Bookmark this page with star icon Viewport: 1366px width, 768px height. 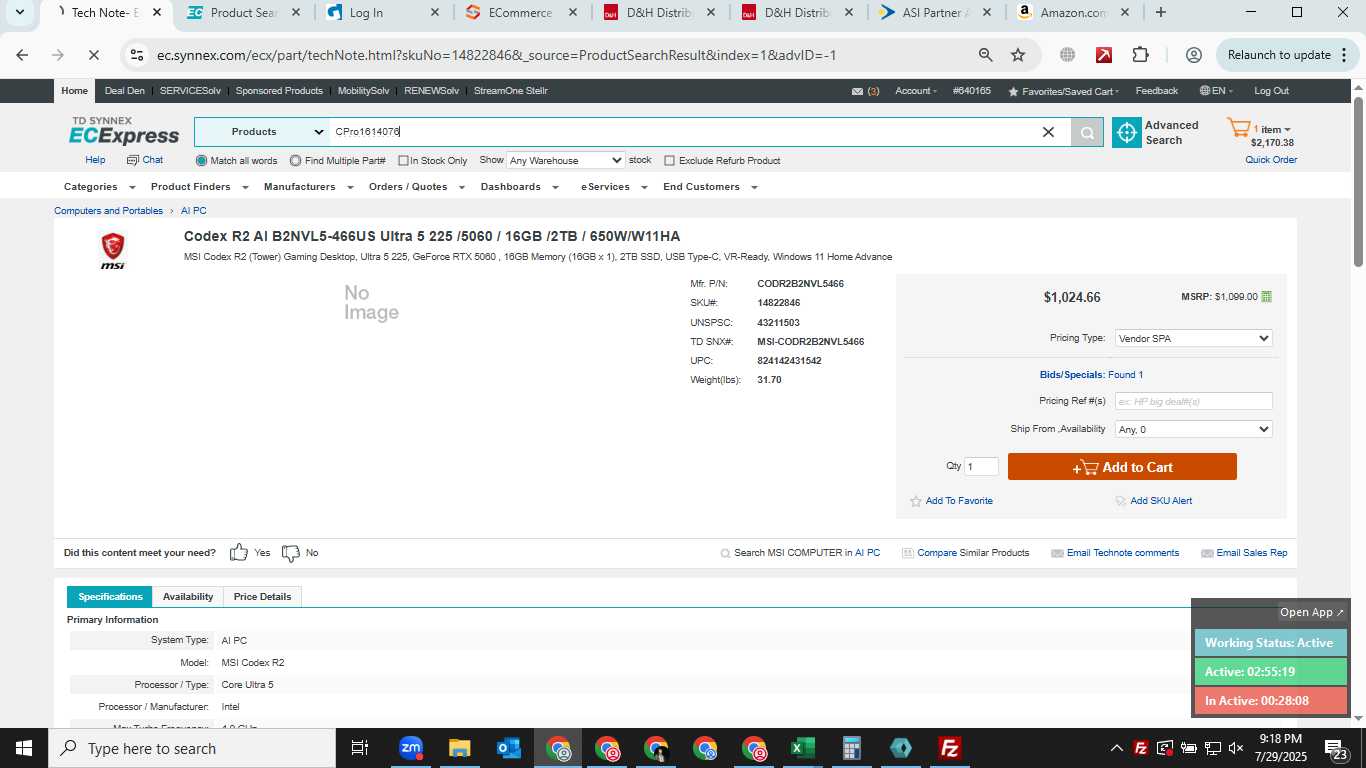(1018, 55)
